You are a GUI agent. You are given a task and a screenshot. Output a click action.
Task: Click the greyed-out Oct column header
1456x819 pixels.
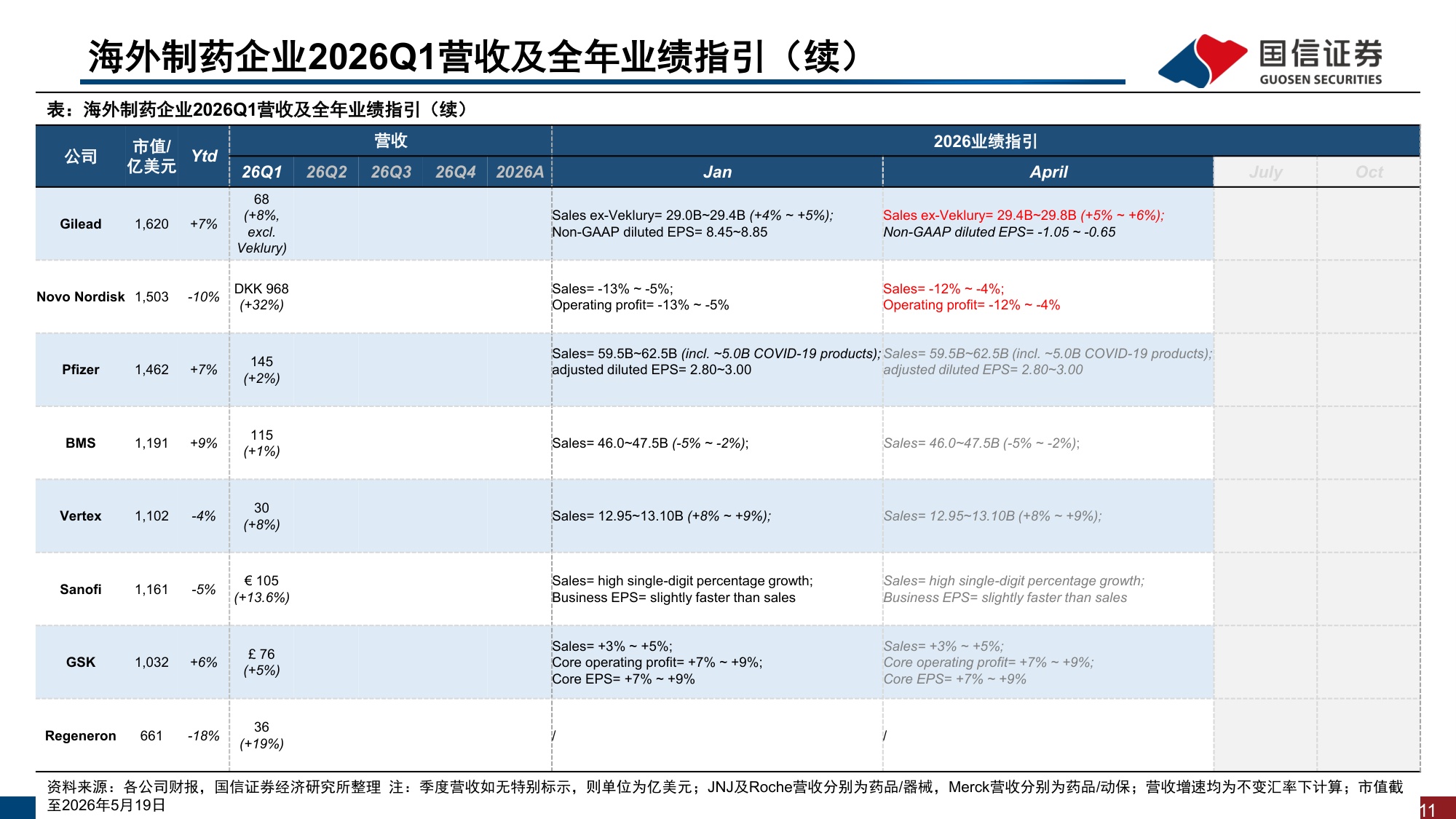[1369, 172]
